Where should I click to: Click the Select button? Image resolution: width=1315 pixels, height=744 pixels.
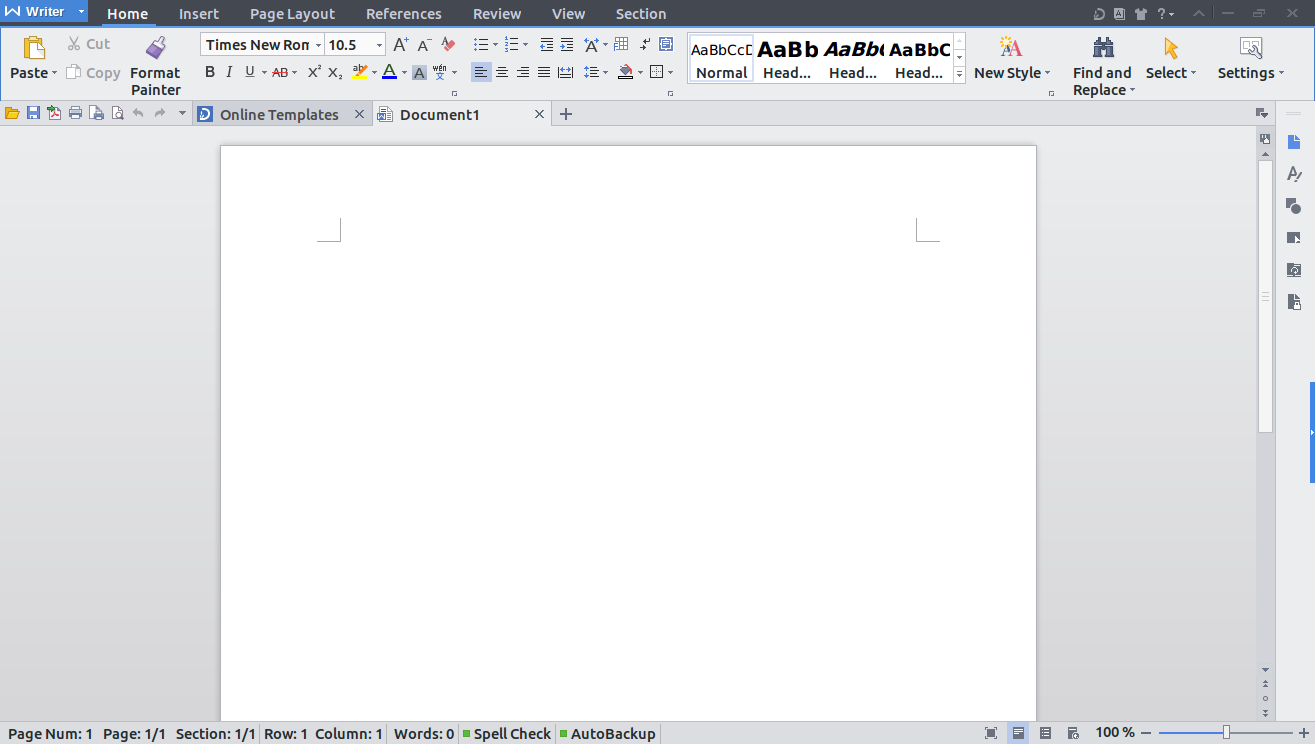[x=1171, y=59]
